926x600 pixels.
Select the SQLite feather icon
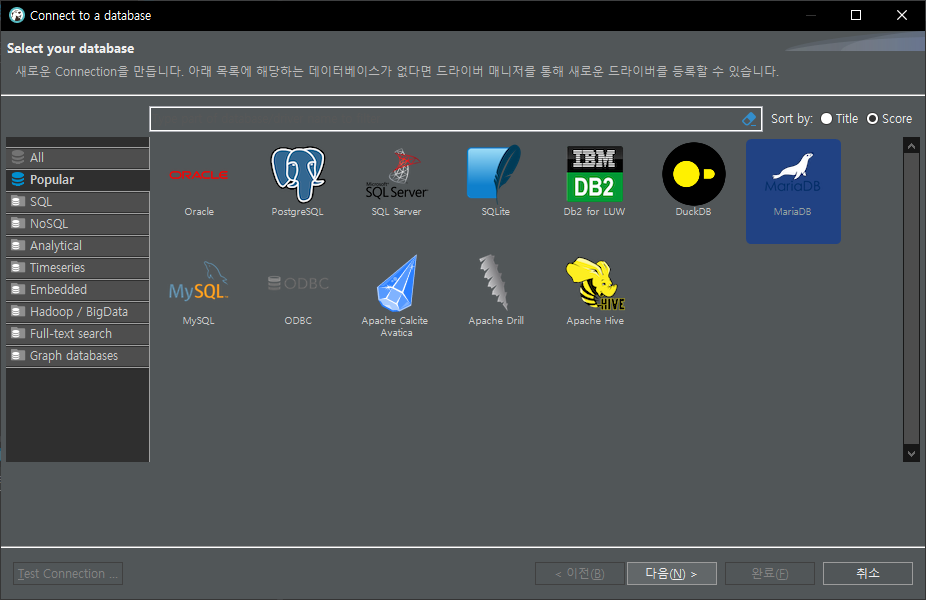pos(495,174)
